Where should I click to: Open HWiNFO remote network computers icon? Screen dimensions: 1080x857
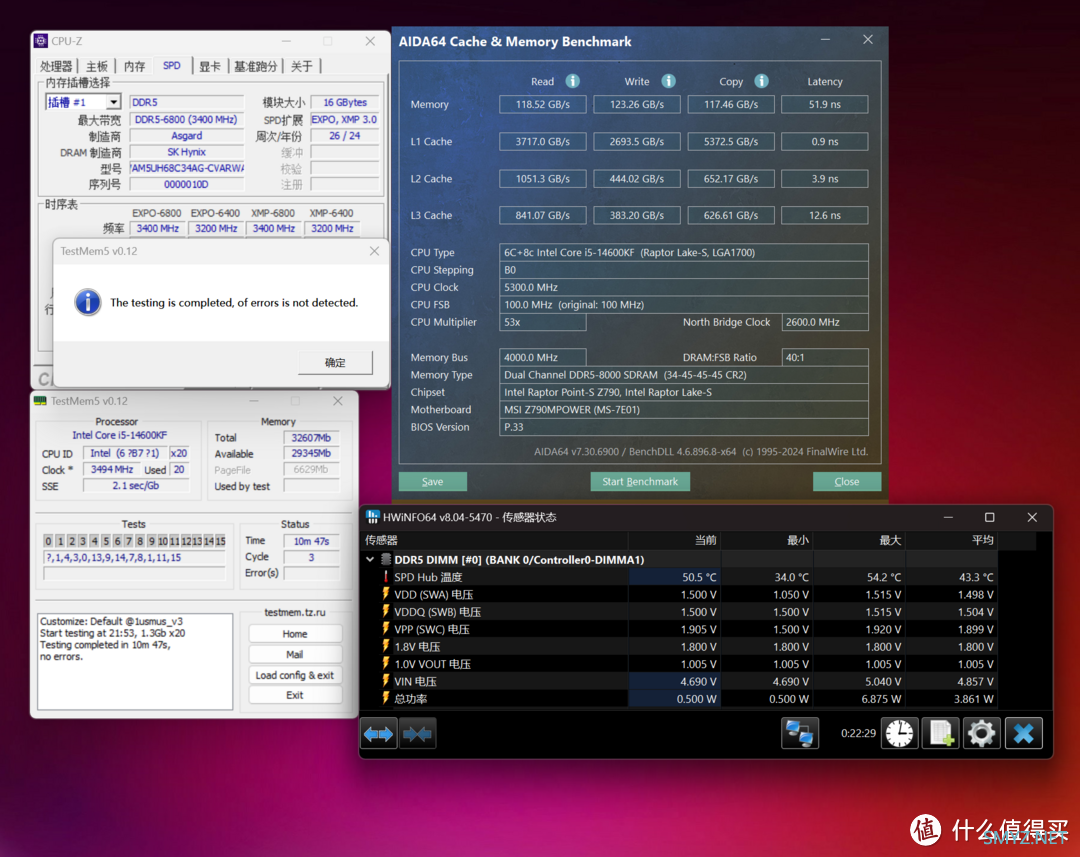tap(800, 733)
